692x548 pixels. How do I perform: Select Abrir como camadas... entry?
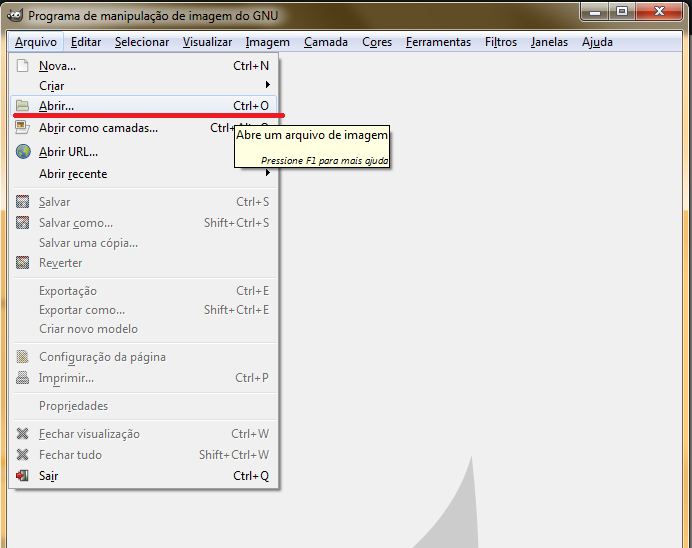(143, 128)
